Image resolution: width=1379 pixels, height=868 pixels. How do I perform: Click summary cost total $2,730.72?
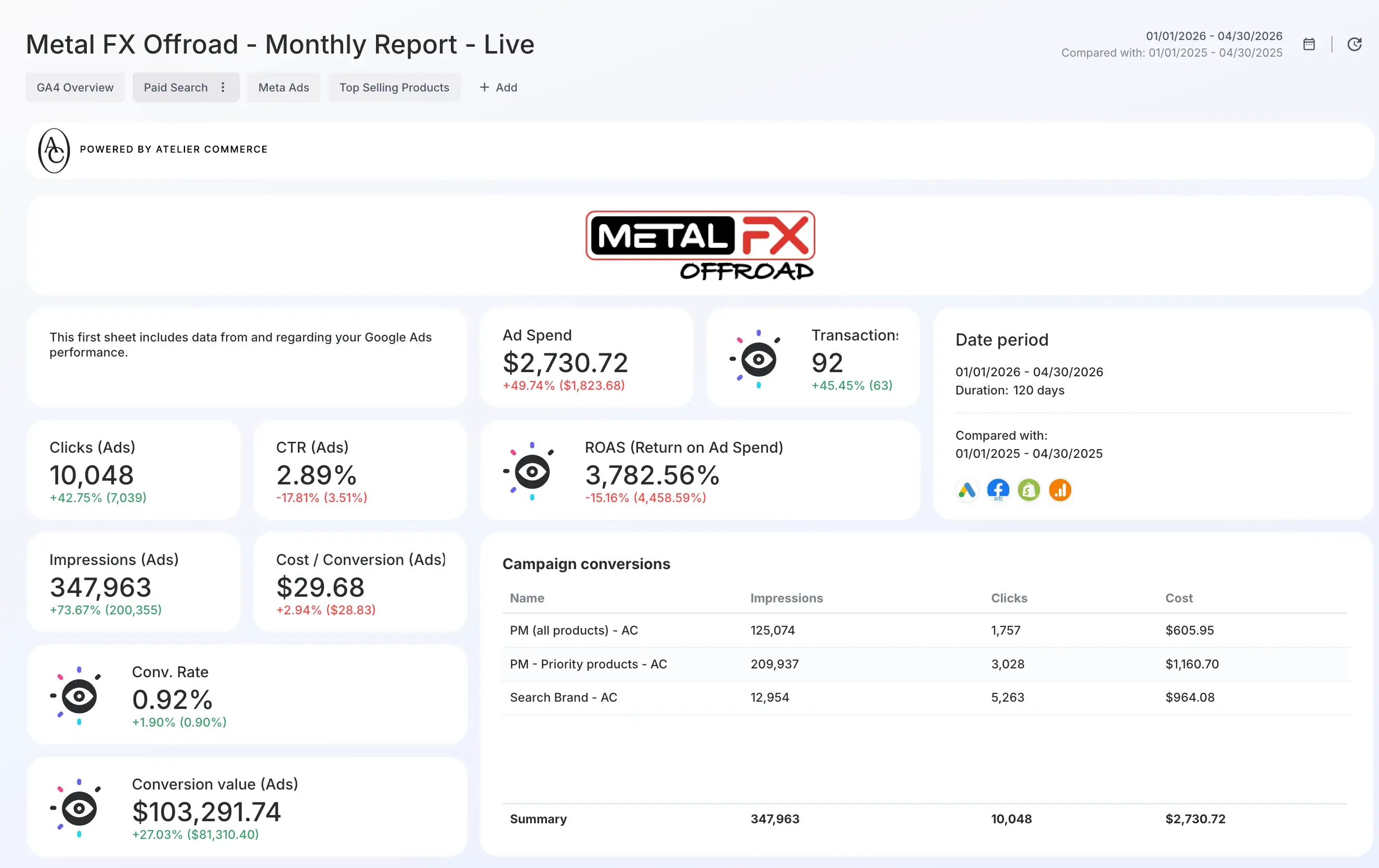1195,819
